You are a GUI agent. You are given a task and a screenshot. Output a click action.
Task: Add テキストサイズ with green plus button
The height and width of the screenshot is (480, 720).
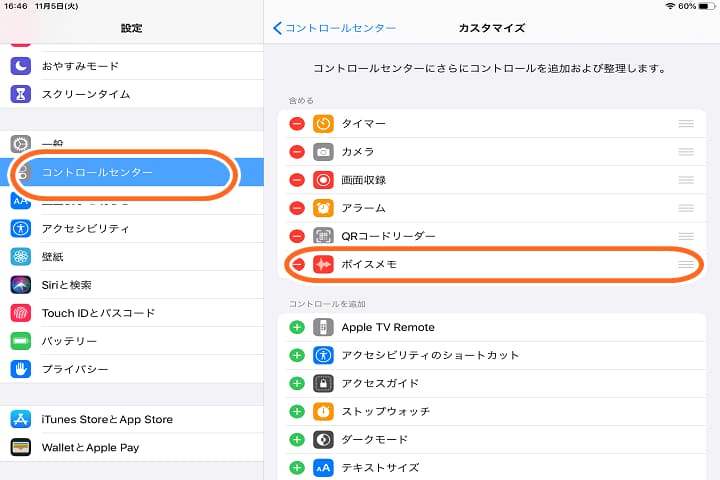(x=297, y=468)
